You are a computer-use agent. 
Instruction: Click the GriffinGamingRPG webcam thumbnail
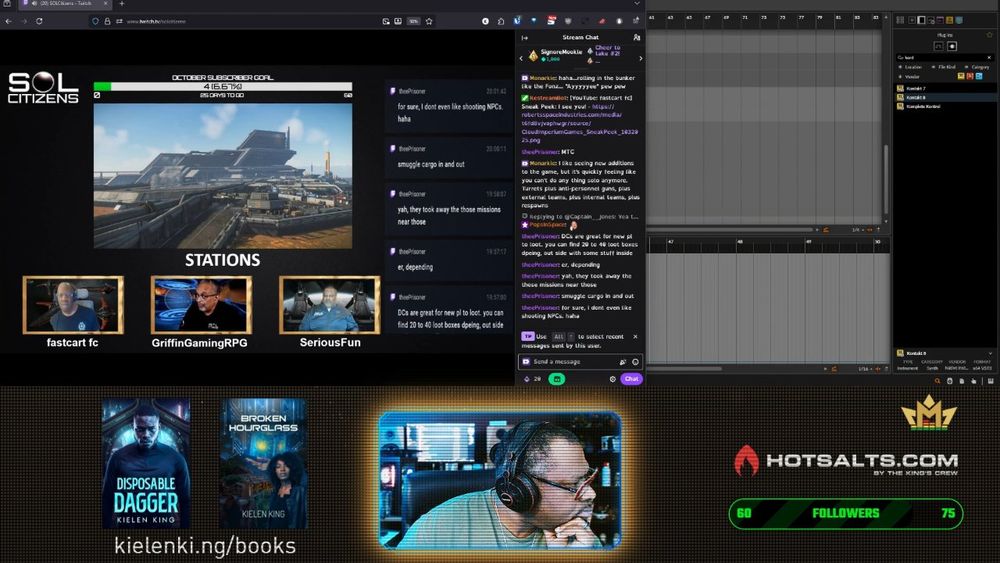(x=202, y=305)
